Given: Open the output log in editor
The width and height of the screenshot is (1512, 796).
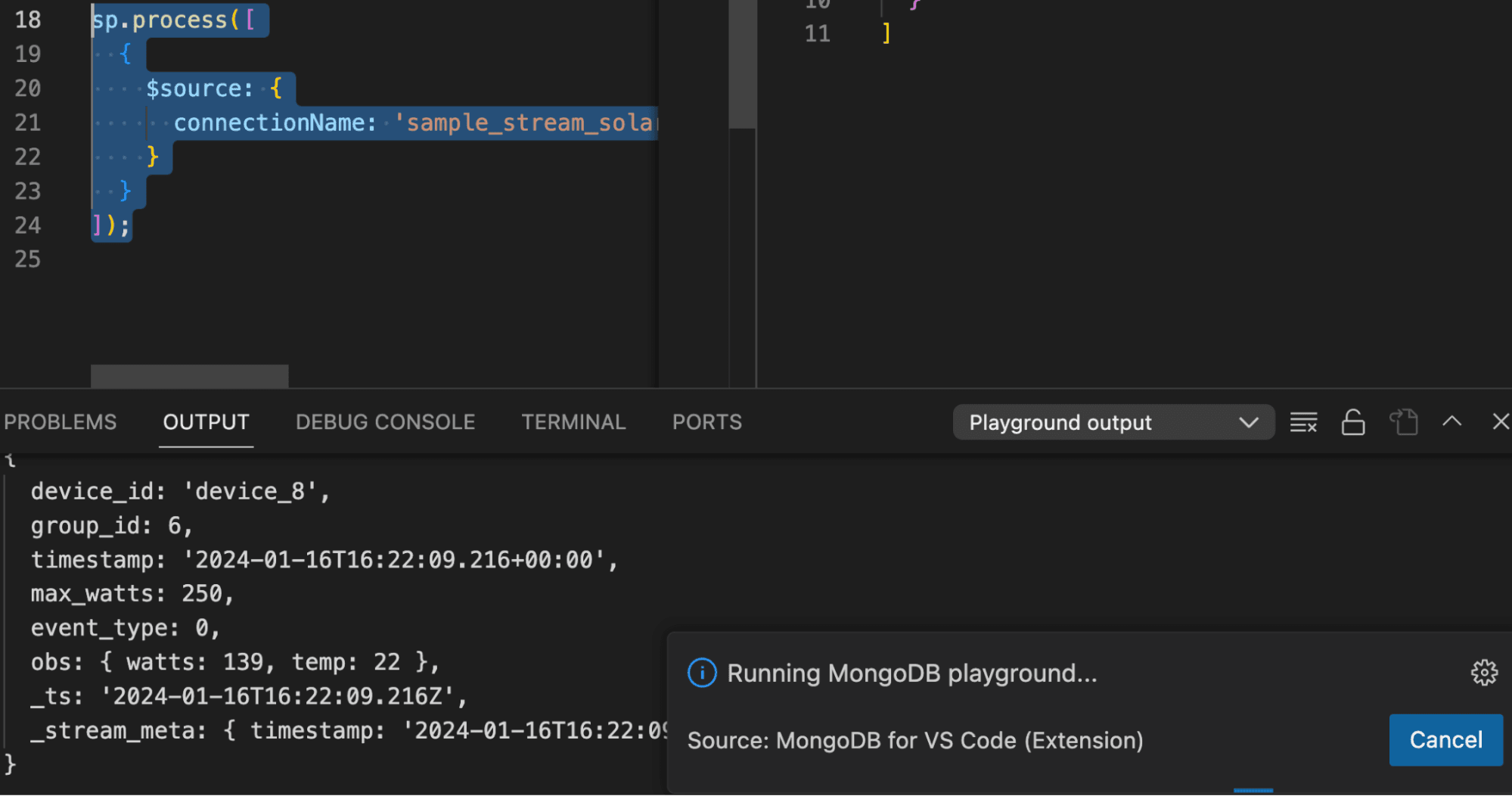Looking at the screenshot, I should pyautogui.click(x=1403, y=422).
